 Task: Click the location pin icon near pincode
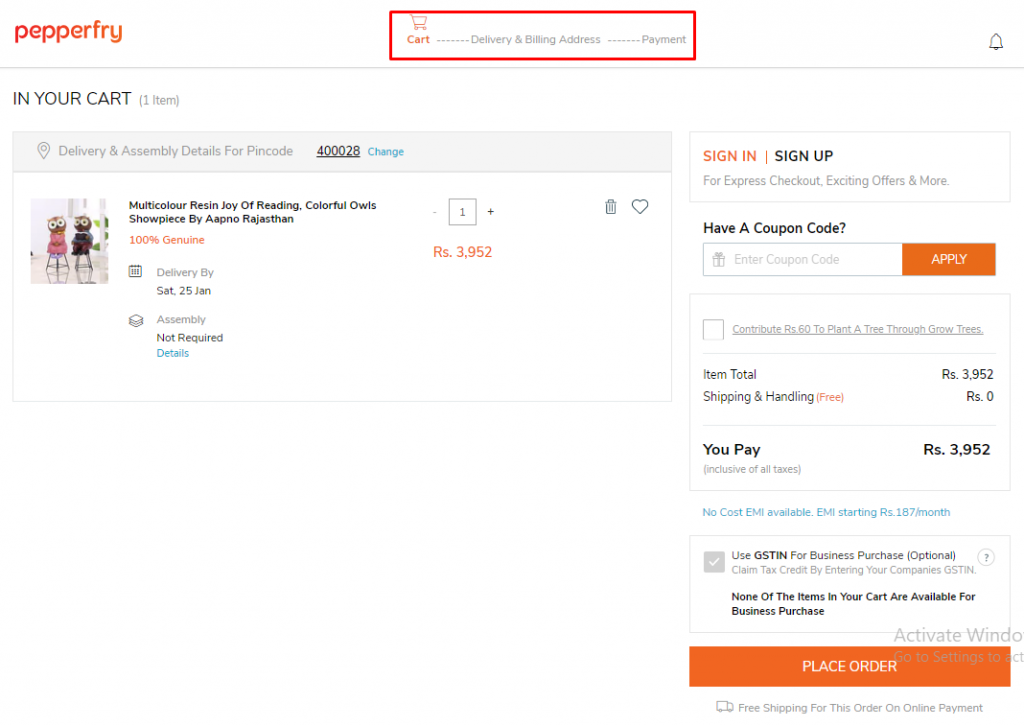point(44,151)
